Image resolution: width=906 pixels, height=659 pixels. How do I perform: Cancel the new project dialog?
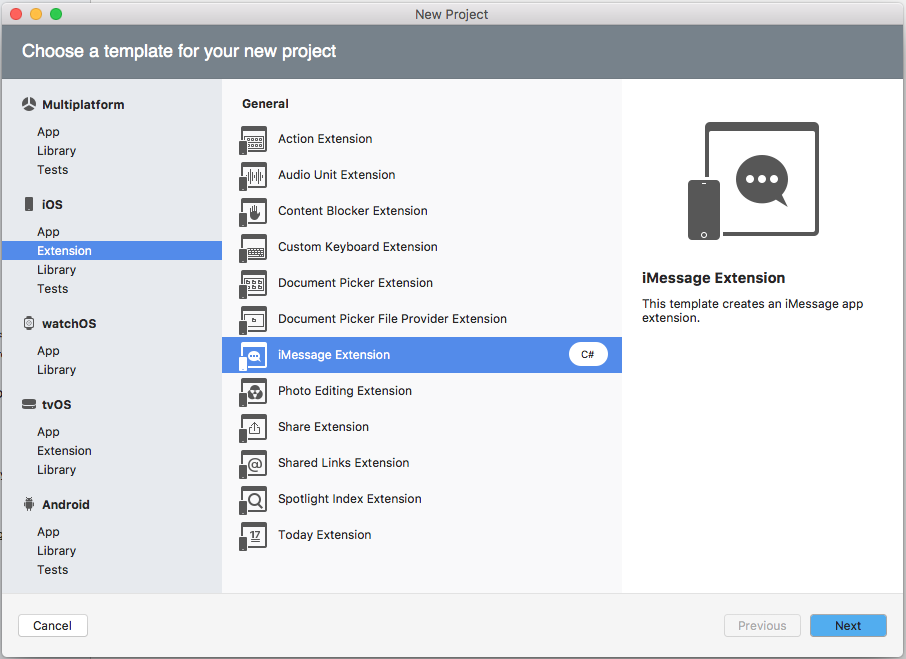[52, 625]
